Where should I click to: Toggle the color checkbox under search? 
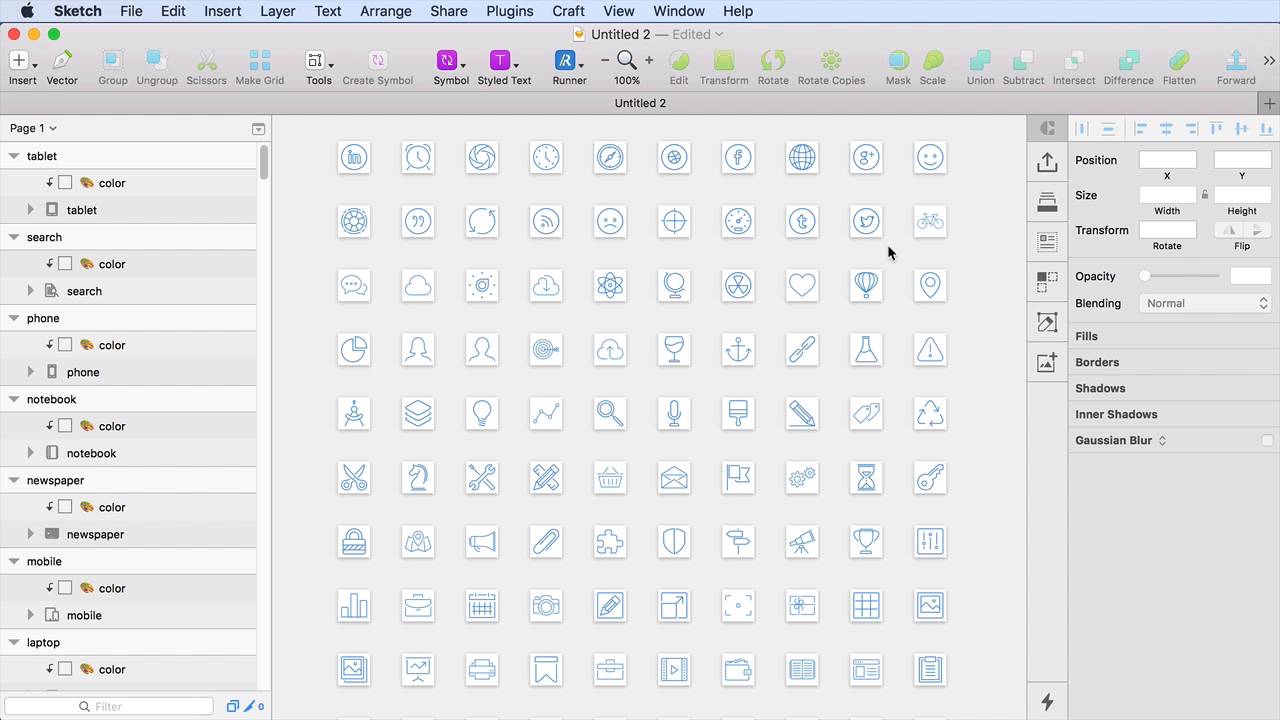pyautogui.click(x=65, y=264)
